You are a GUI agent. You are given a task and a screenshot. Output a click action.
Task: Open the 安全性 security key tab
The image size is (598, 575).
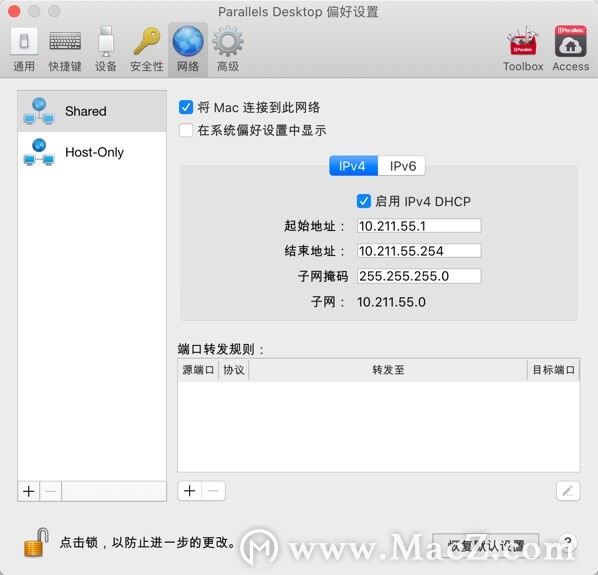pyautogui.click(x=147, y=50)
